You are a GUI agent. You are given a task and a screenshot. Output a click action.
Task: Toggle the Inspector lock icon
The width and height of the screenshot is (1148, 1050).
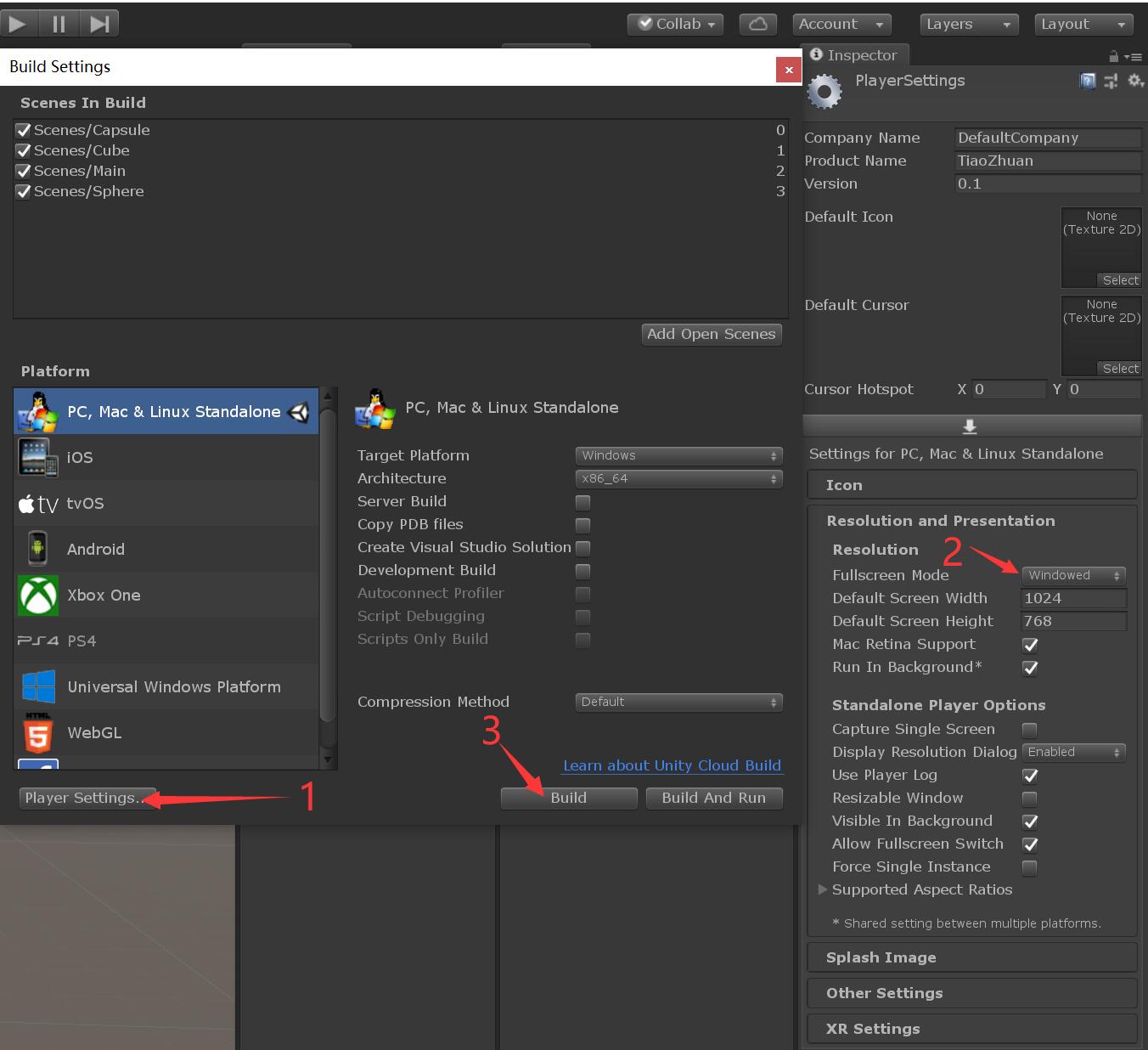tap(1113, 56)
